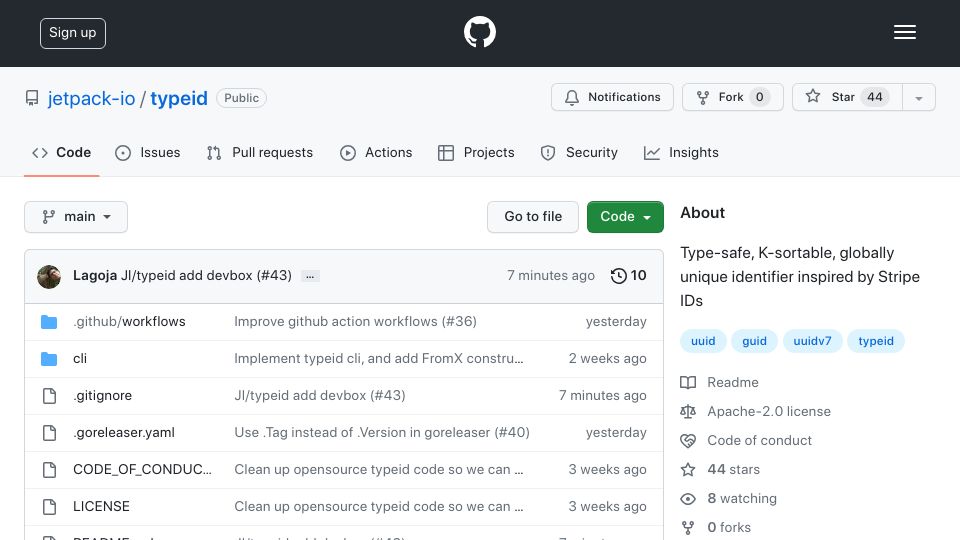Screen dimensions: 960x540
Task: Click the .goreleaser.yaml file icon
Action: 50,433
